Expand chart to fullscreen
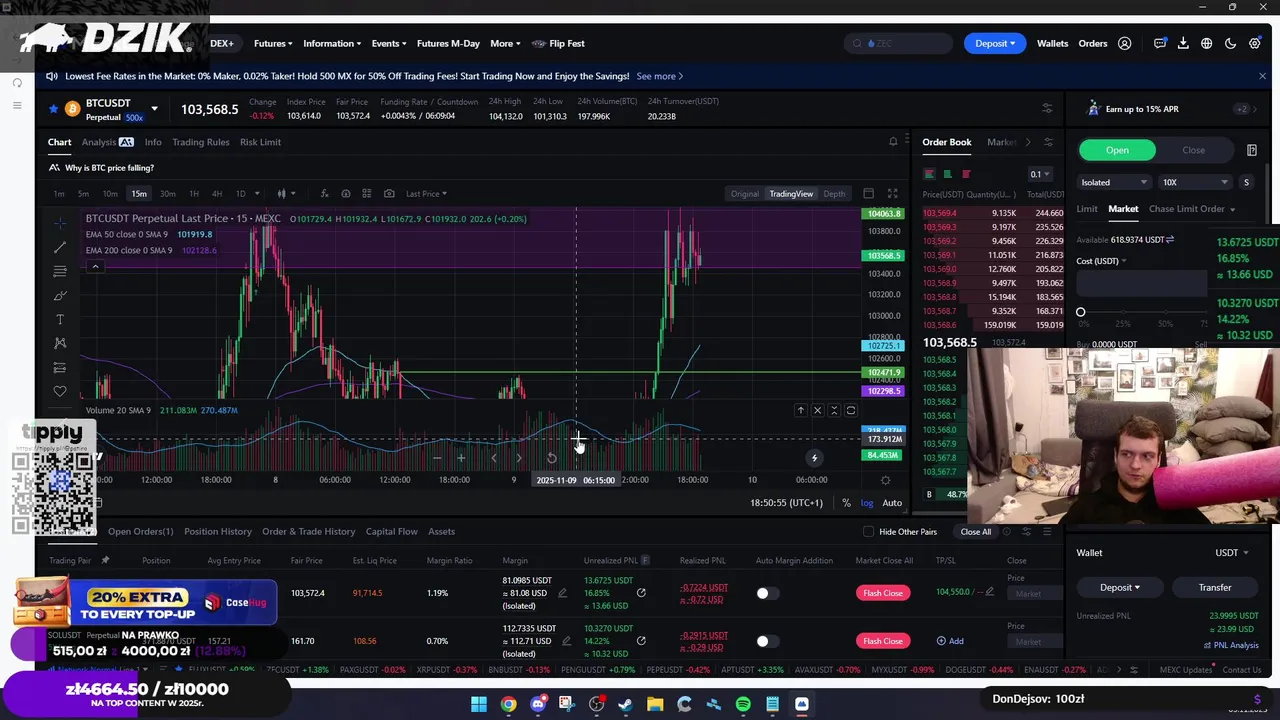Viewport: 1280px width, 720px height. (x=892, y=194)
